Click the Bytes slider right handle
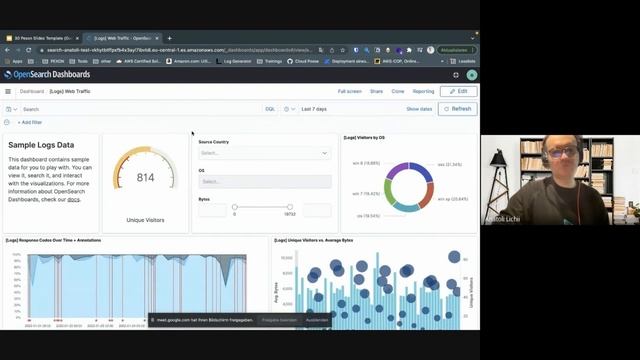640x360 pixels. pyautogui.click(x=289, y=207)
